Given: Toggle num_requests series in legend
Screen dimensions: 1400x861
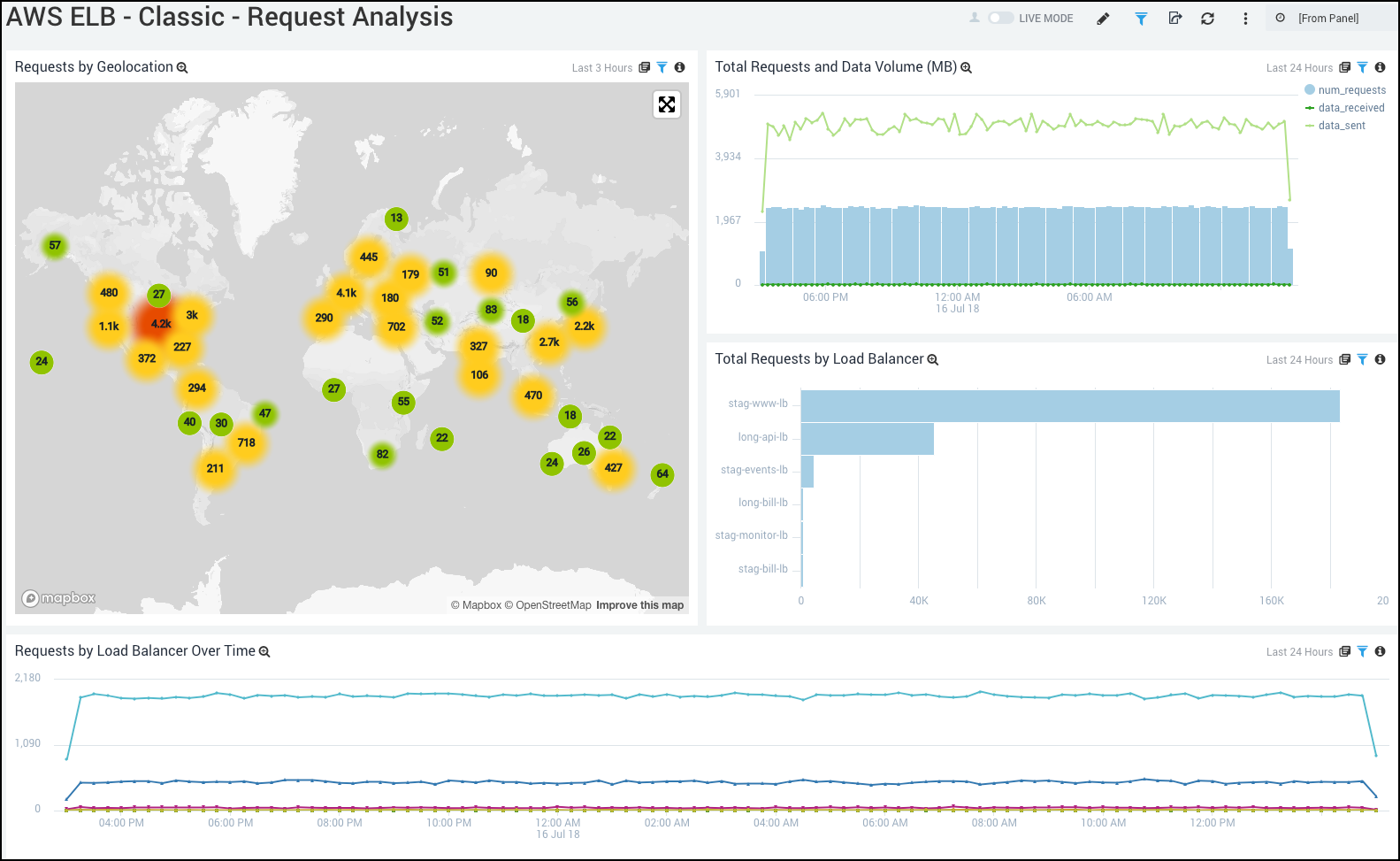Looking at the screenshot, I should point(1351,90).
